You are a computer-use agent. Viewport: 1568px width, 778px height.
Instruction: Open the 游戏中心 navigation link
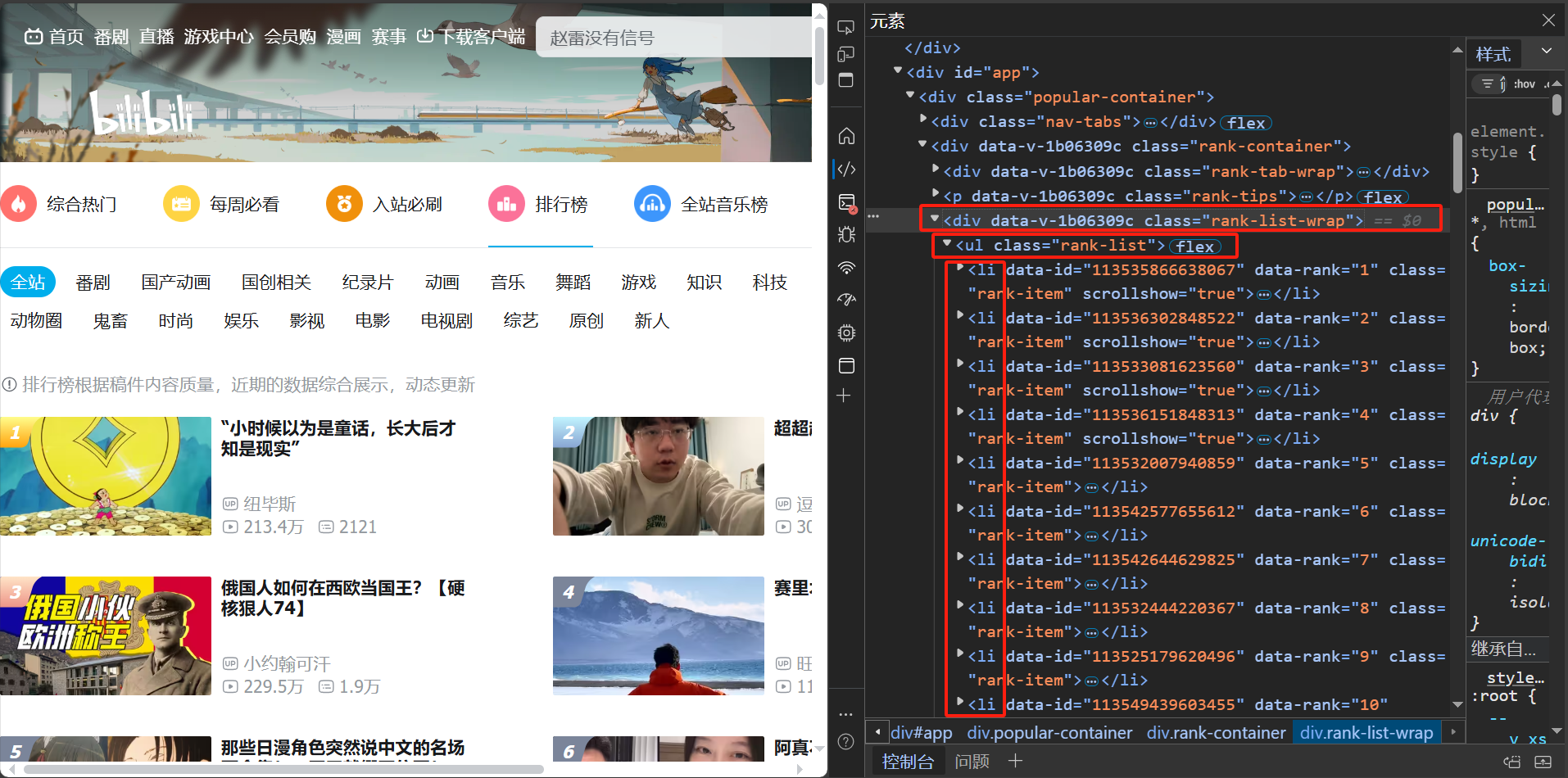(x=219, y=37)
